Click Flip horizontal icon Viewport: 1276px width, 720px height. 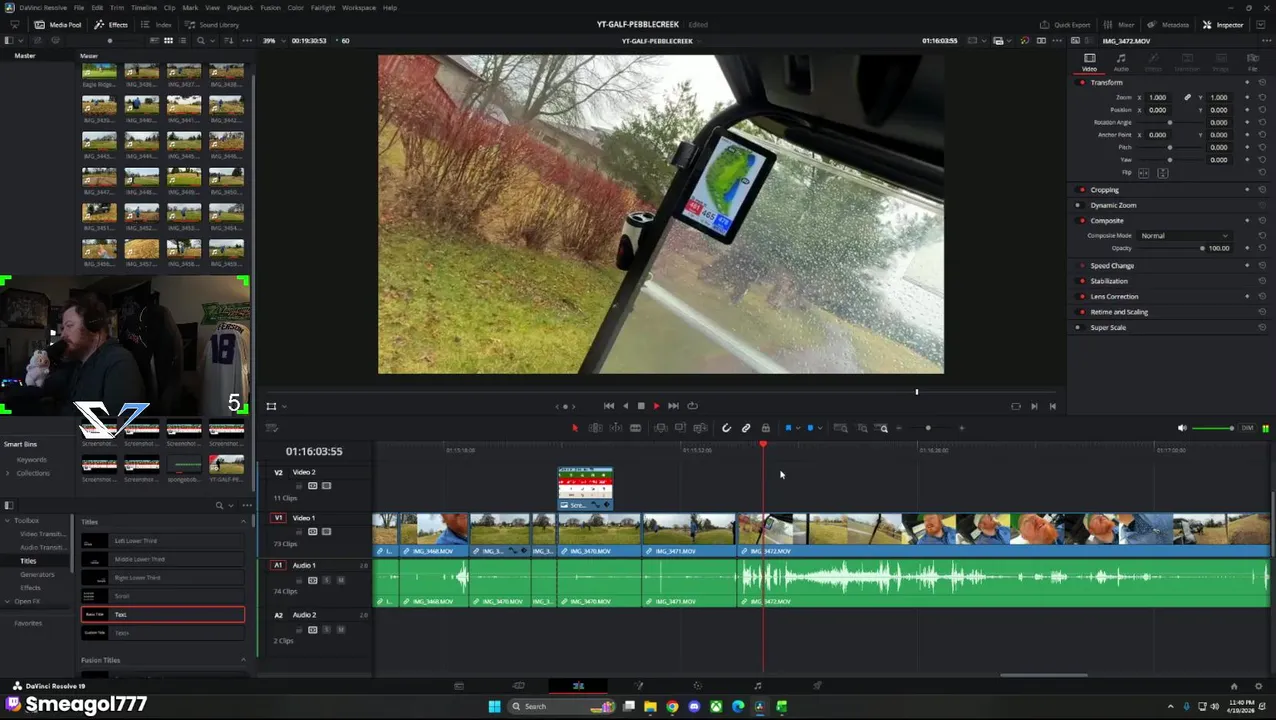point(1144,173)
